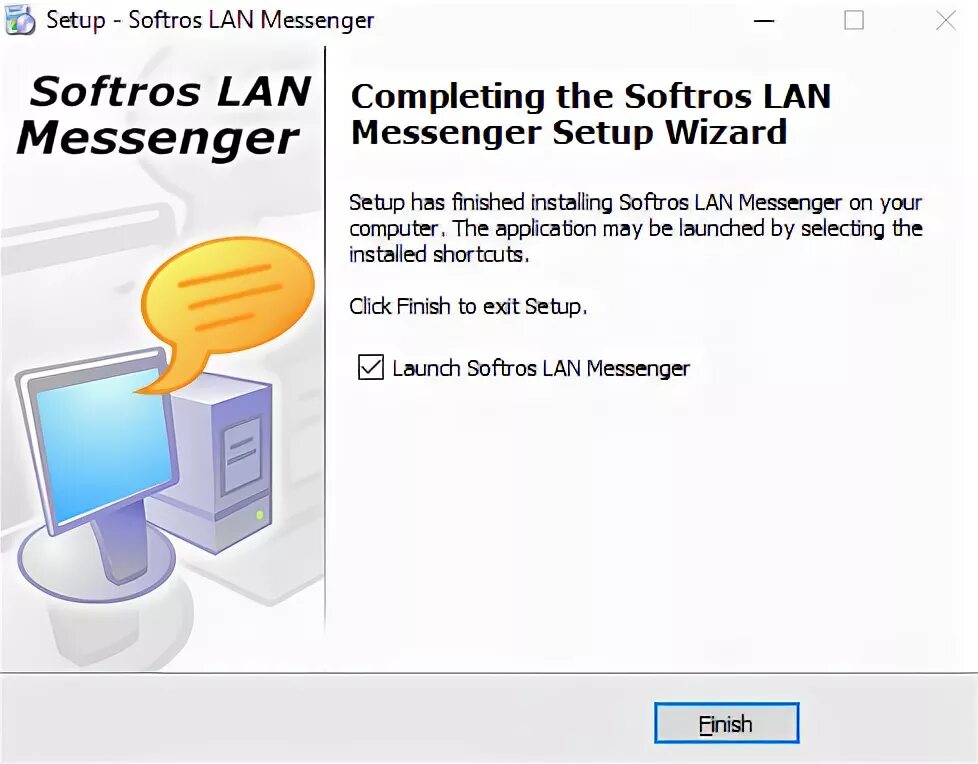Uncheck the Launch Softros LAN Messenger checkbox
Image resolution: width=978 pixels, height=764 pixels.
370,367
